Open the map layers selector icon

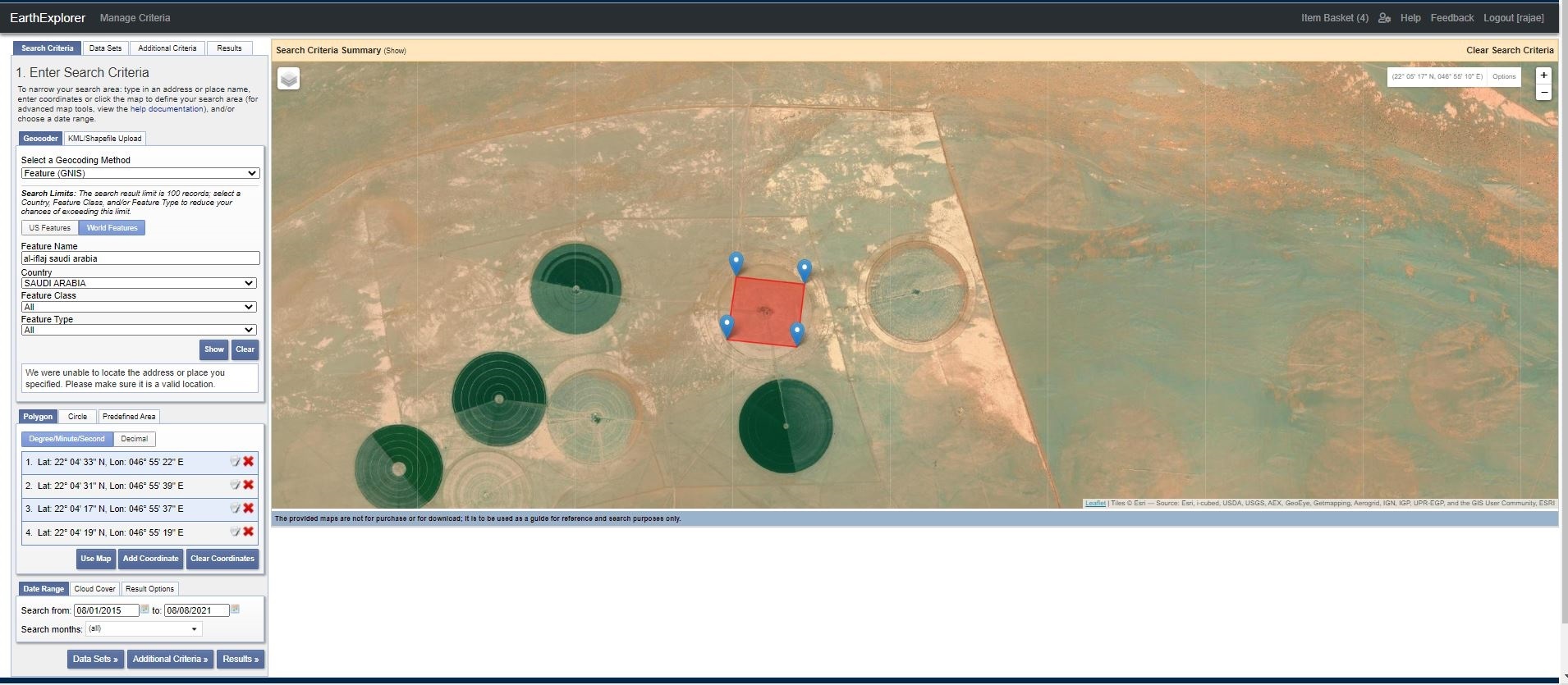pos(288,79)
